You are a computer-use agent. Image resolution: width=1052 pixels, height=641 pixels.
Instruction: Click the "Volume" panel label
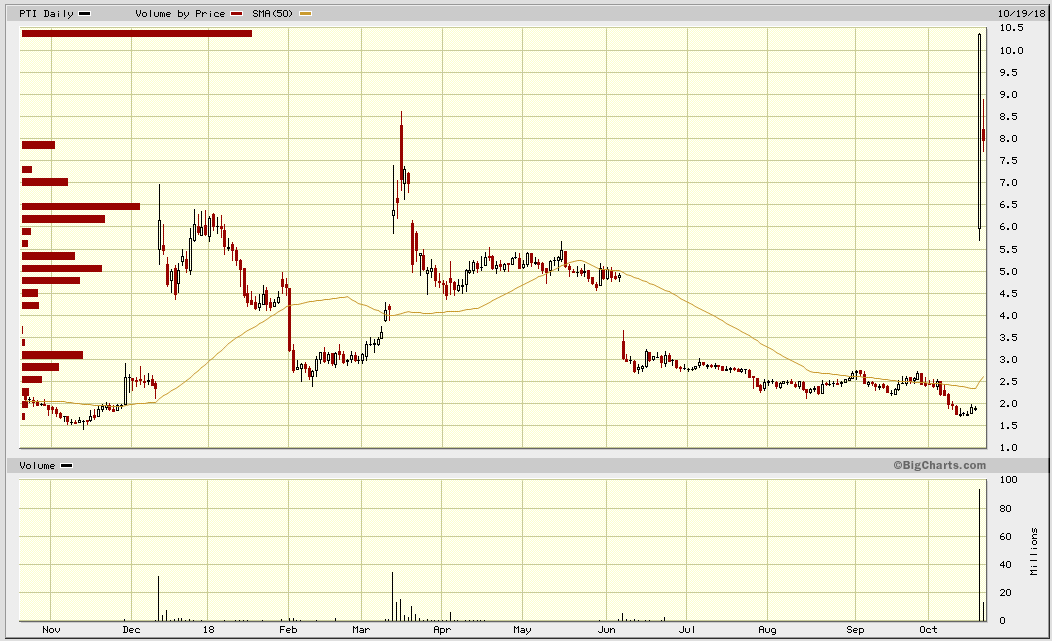pos(37,466)
